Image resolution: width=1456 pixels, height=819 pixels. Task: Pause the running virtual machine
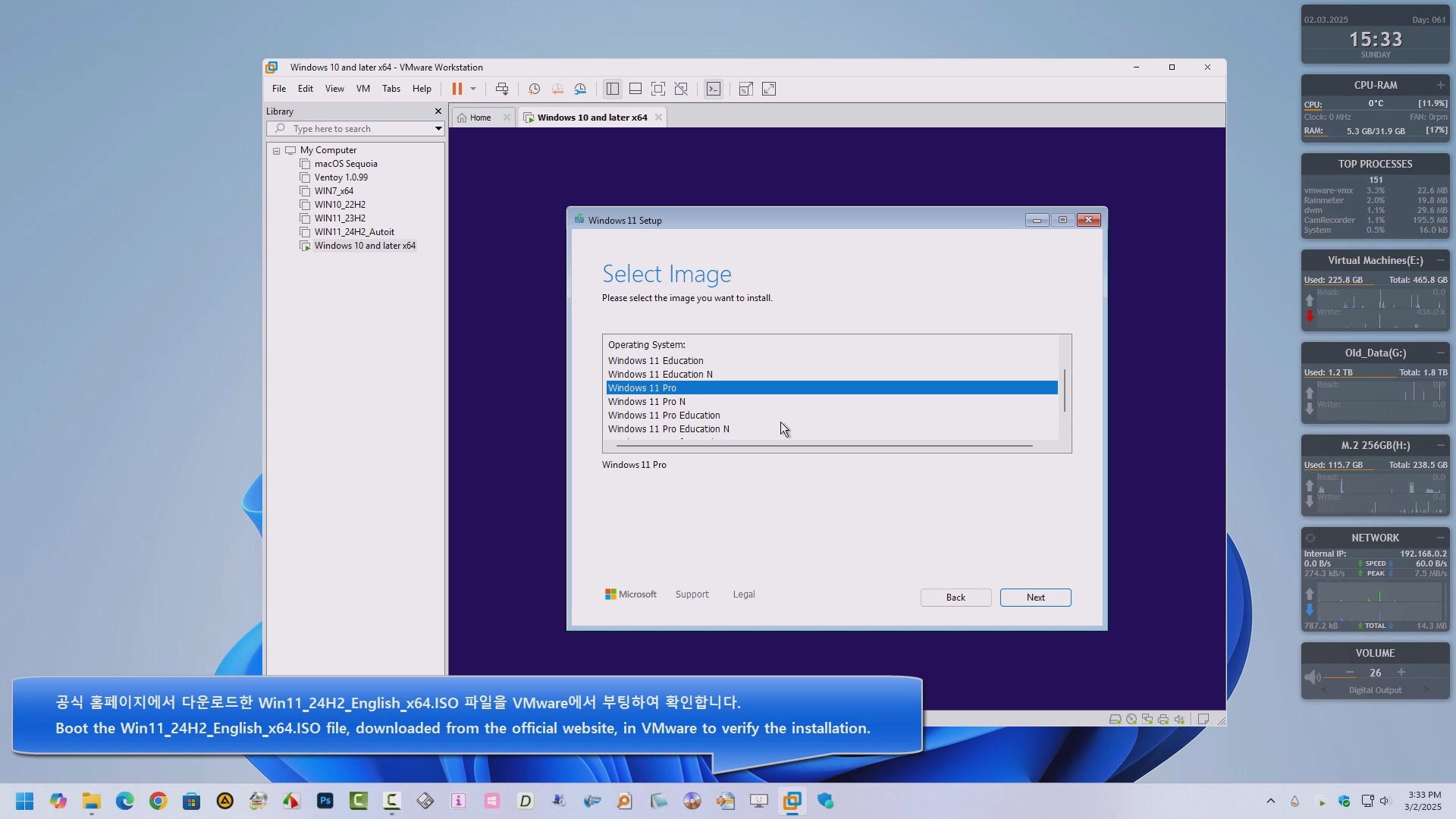click(457, 89)
